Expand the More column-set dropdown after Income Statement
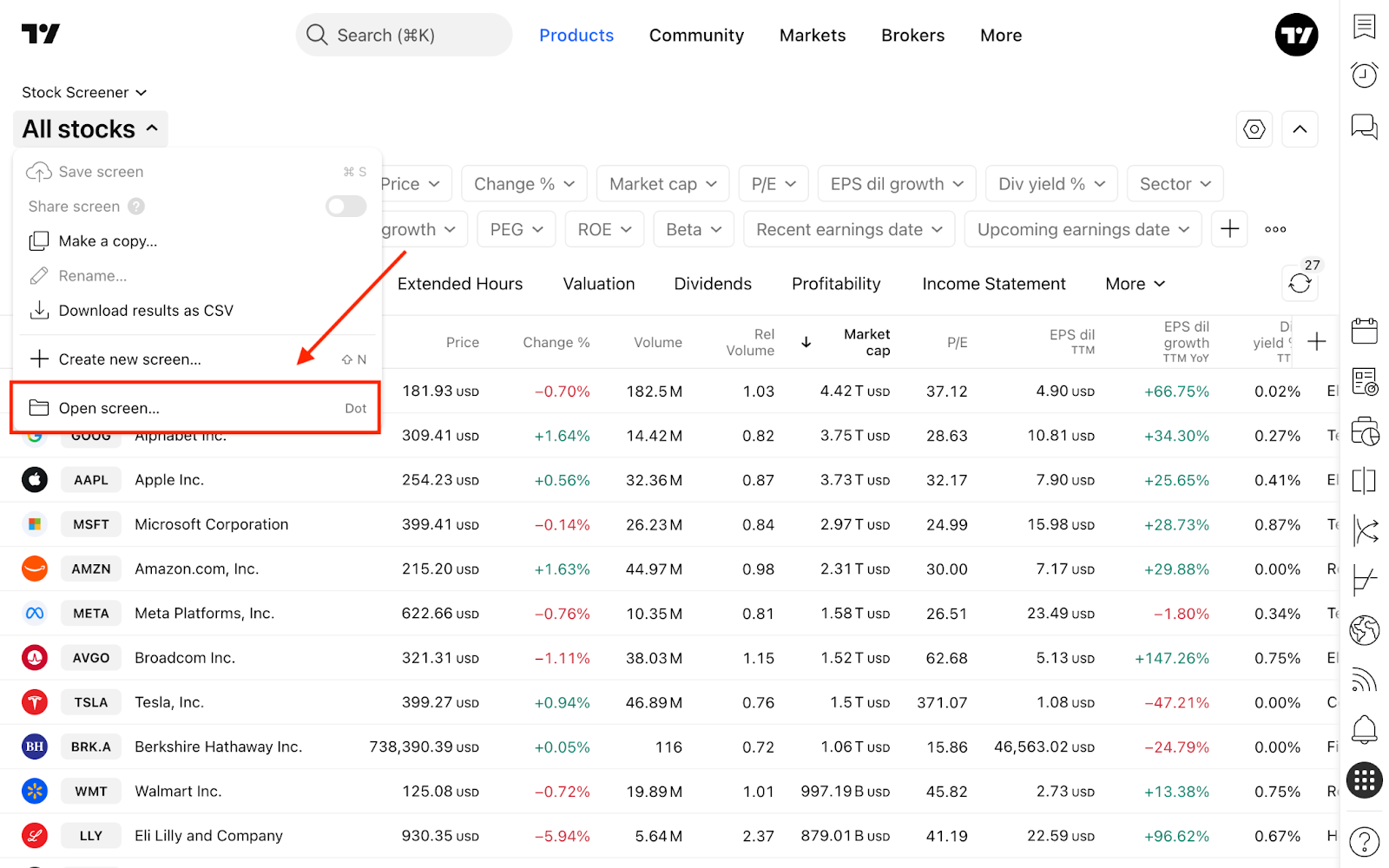 click(x=1135, y=284)
